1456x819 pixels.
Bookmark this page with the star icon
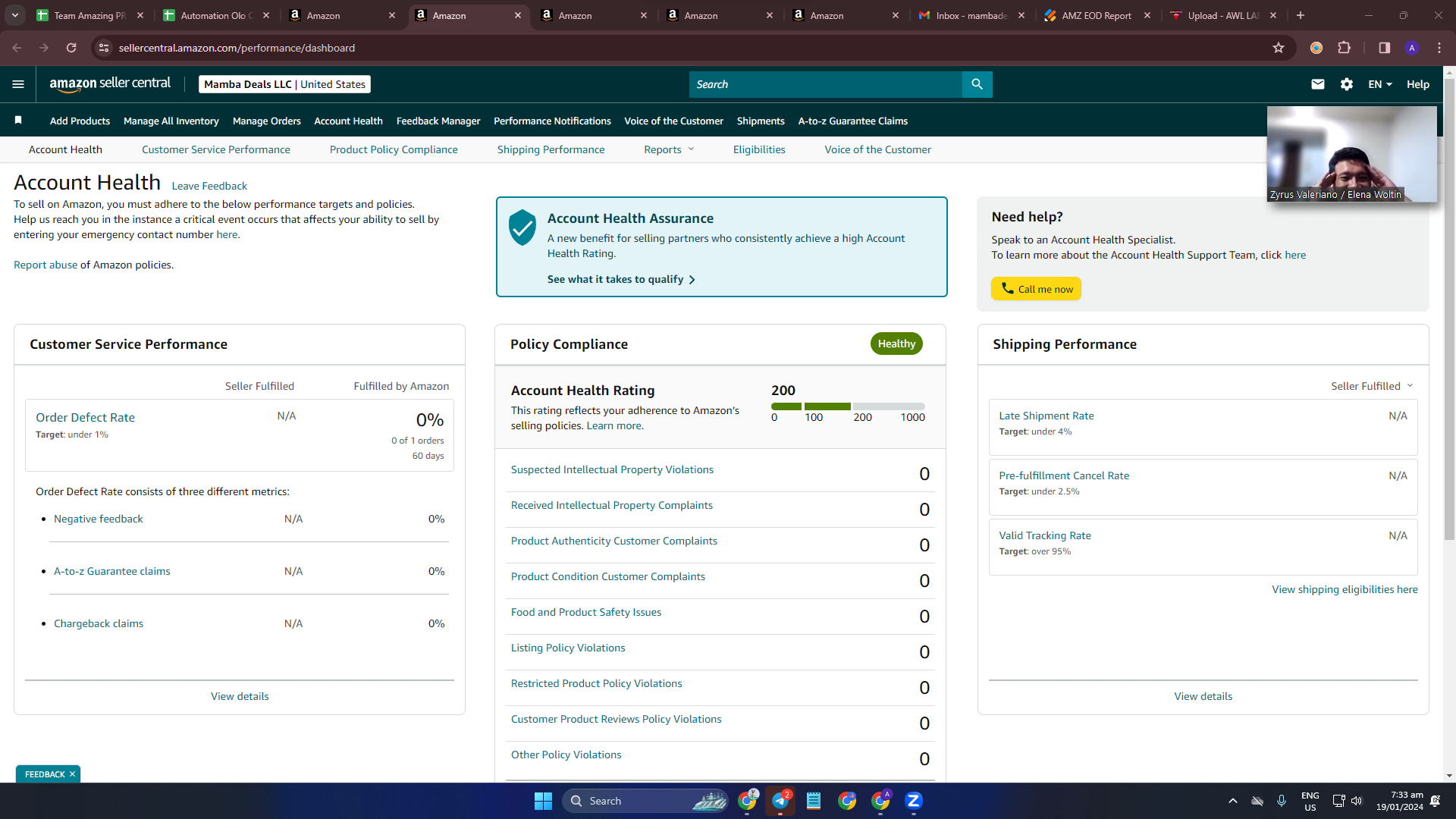point(1279,48)
